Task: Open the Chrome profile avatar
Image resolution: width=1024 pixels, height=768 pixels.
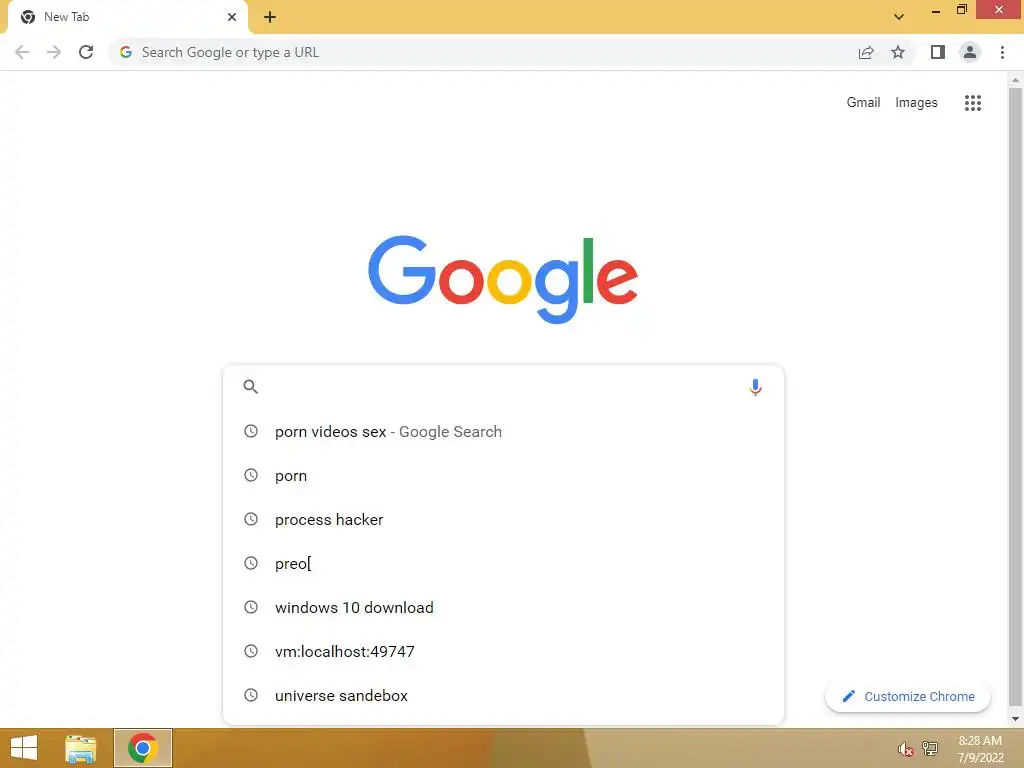Action: click(x=970, y=52)
